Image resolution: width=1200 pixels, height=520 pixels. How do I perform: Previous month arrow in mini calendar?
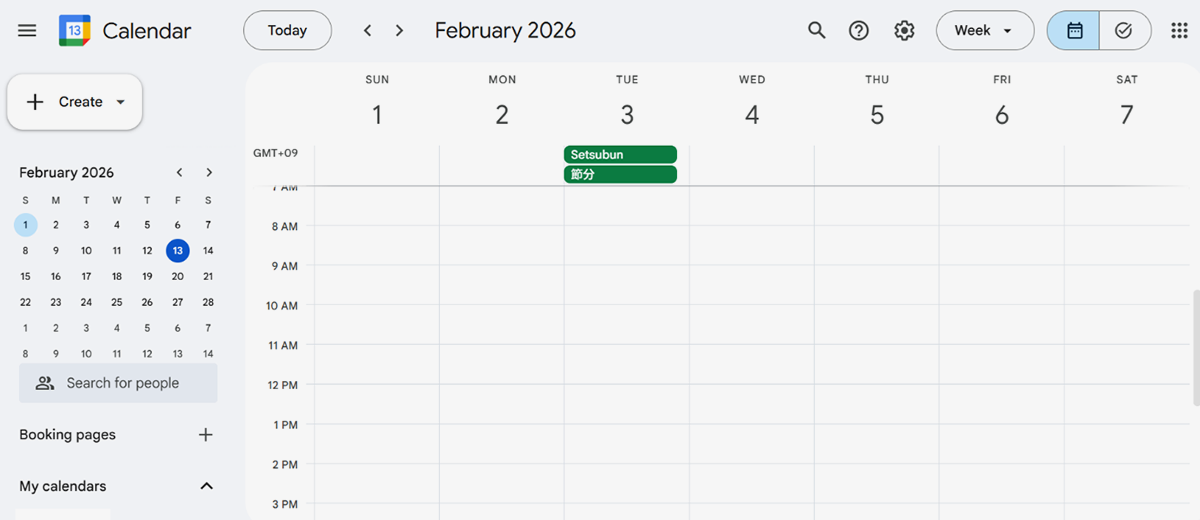179,172
